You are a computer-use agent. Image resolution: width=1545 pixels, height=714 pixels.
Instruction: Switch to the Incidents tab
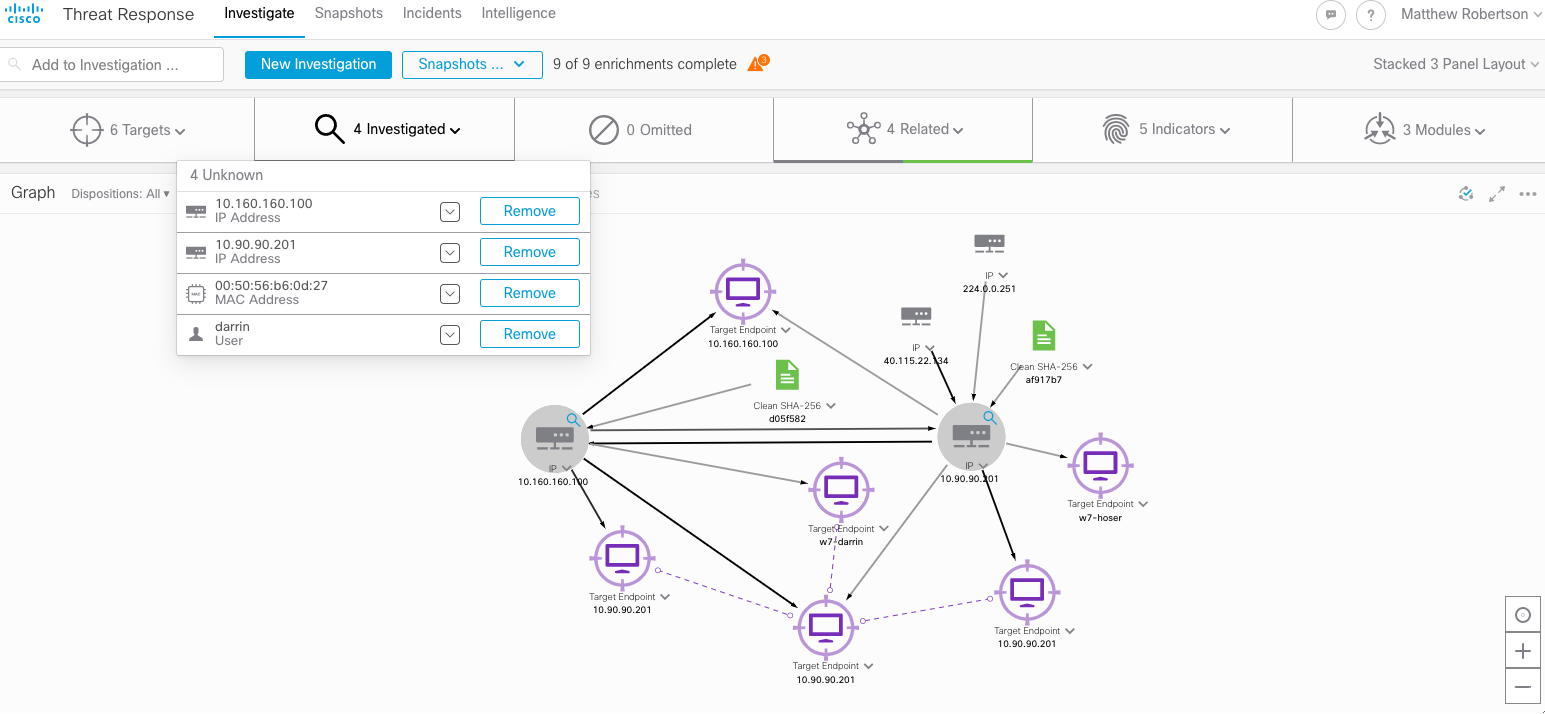tap(432, 13)
